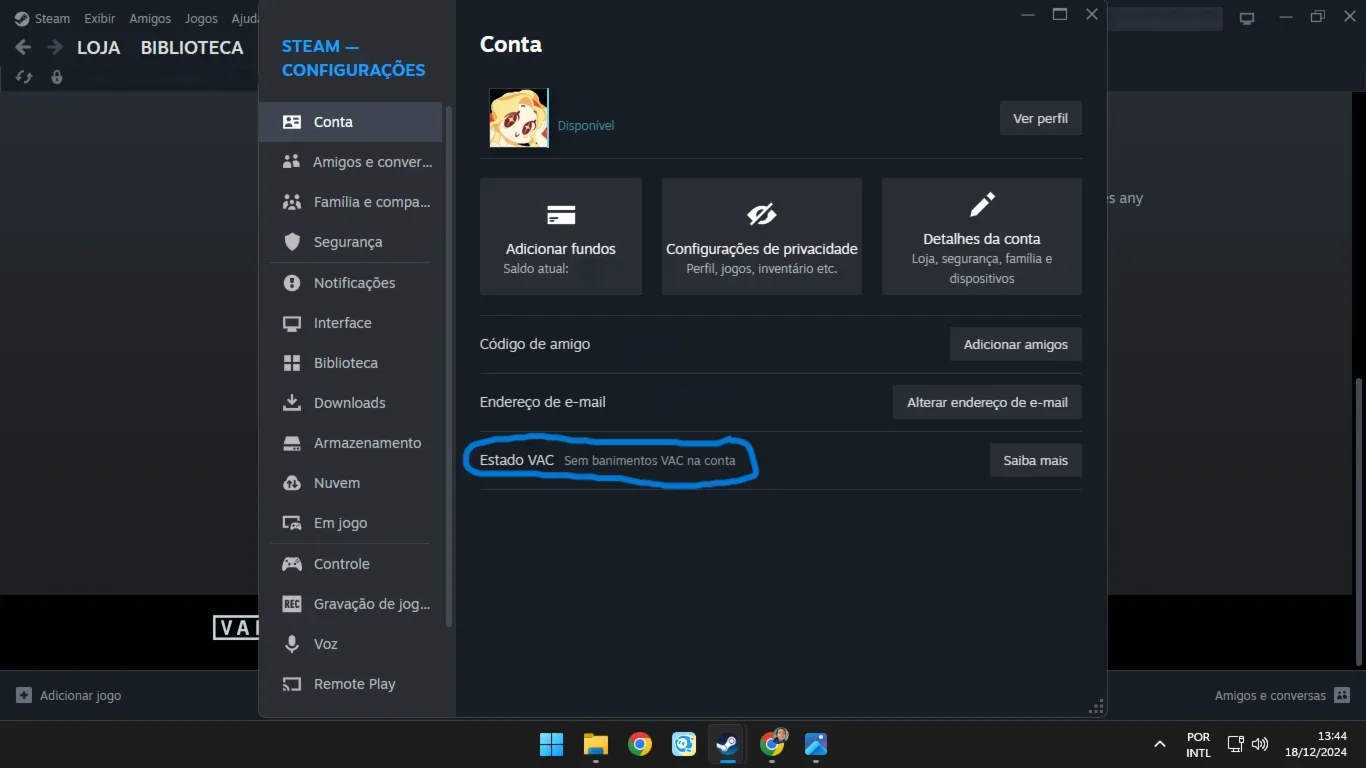The height and width of the screenshot is (768, 1366).
Task: Open the Amigos menu
Action: click(150, 18)
